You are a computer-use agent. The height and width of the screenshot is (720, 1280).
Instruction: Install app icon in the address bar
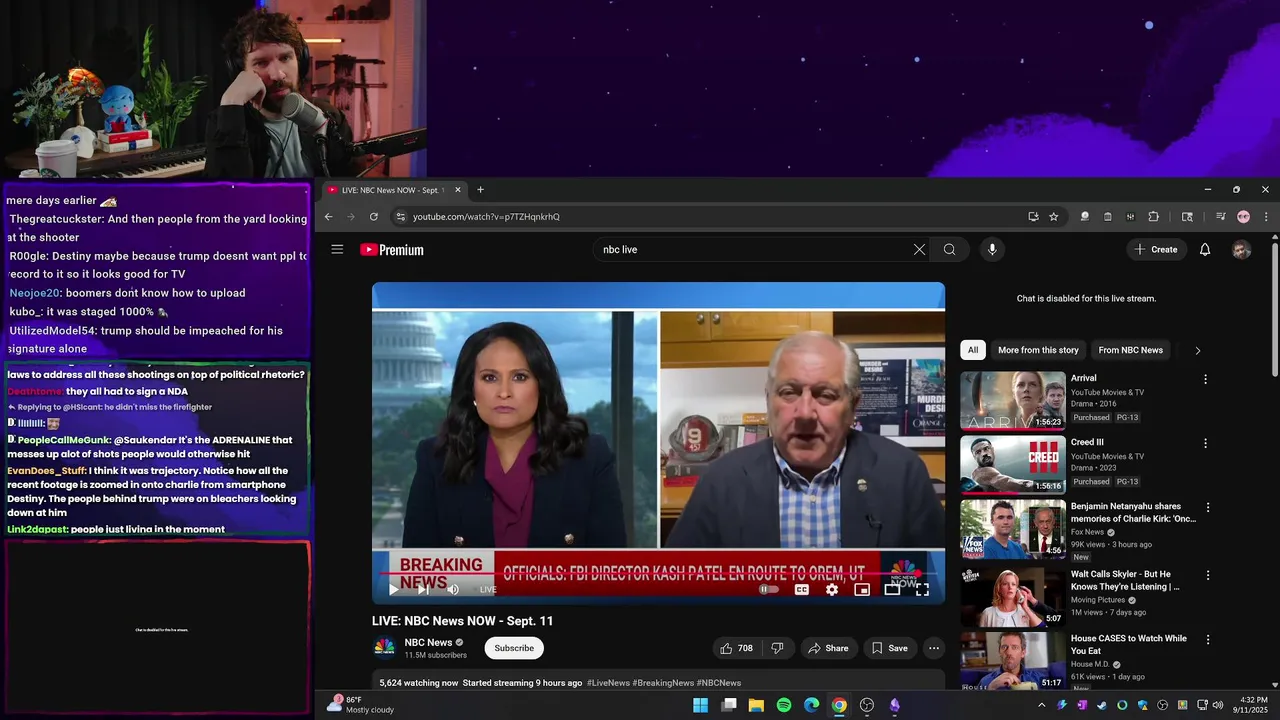coord(1033,216)
